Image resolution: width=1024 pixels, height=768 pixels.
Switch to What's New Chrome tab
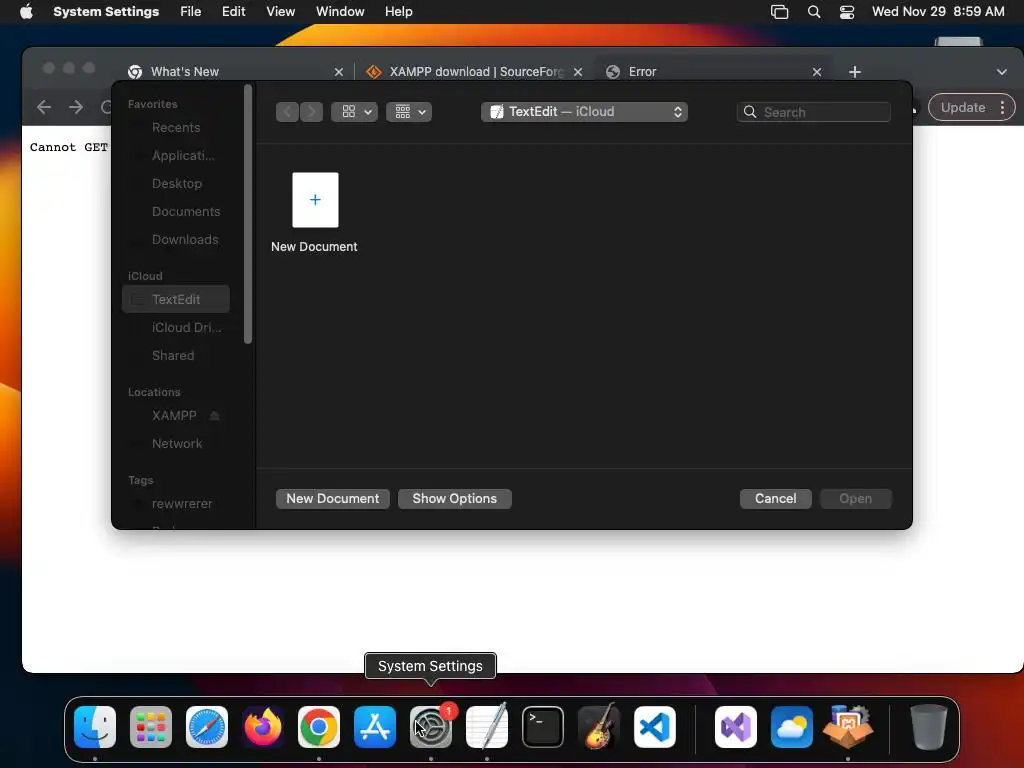(x=235, y=72)
